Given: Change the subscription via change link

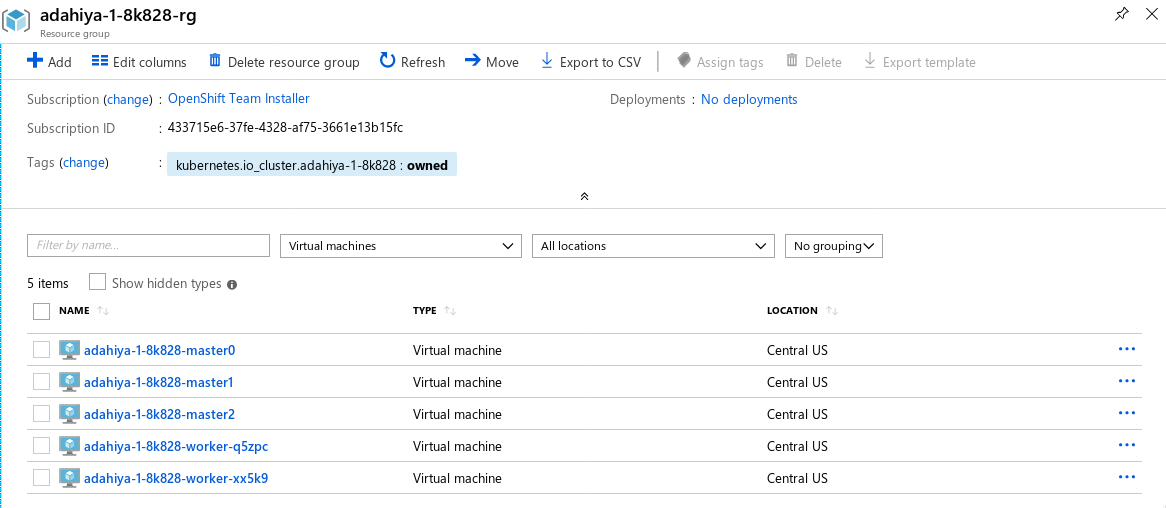Looking at the screenshot, I should (128, 99).
